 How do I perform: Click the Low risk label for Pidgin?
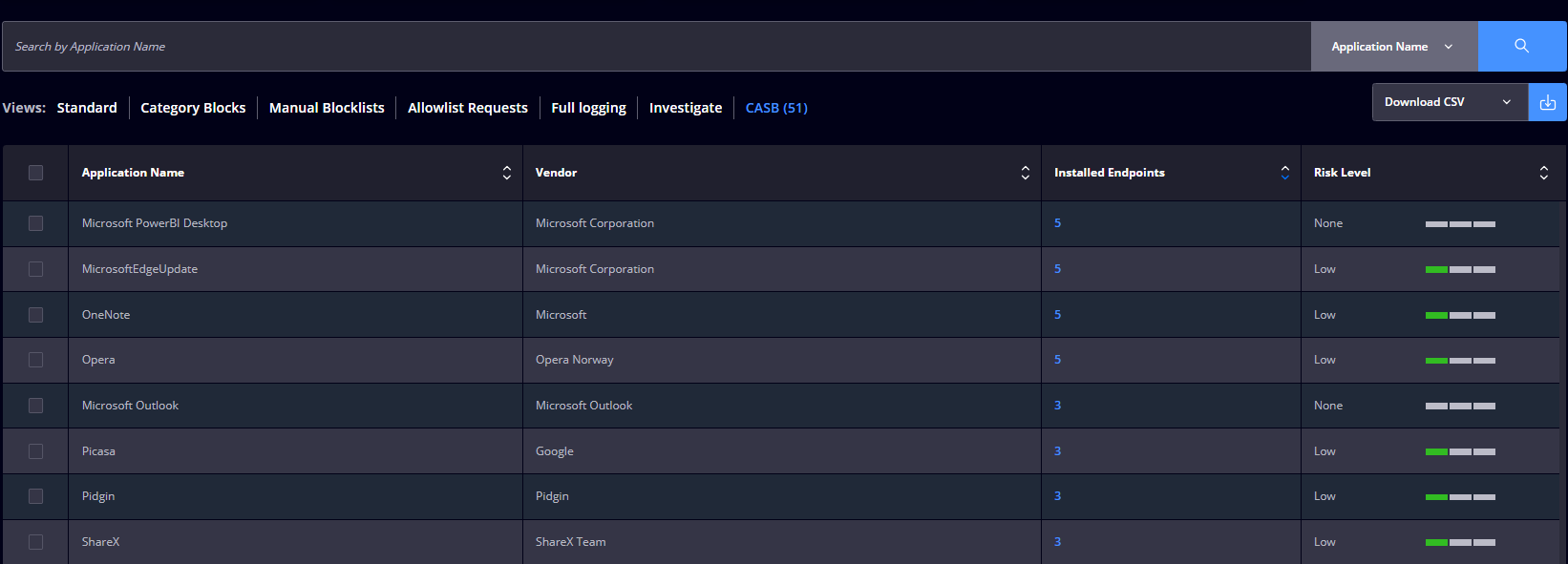click(1324, 496)
